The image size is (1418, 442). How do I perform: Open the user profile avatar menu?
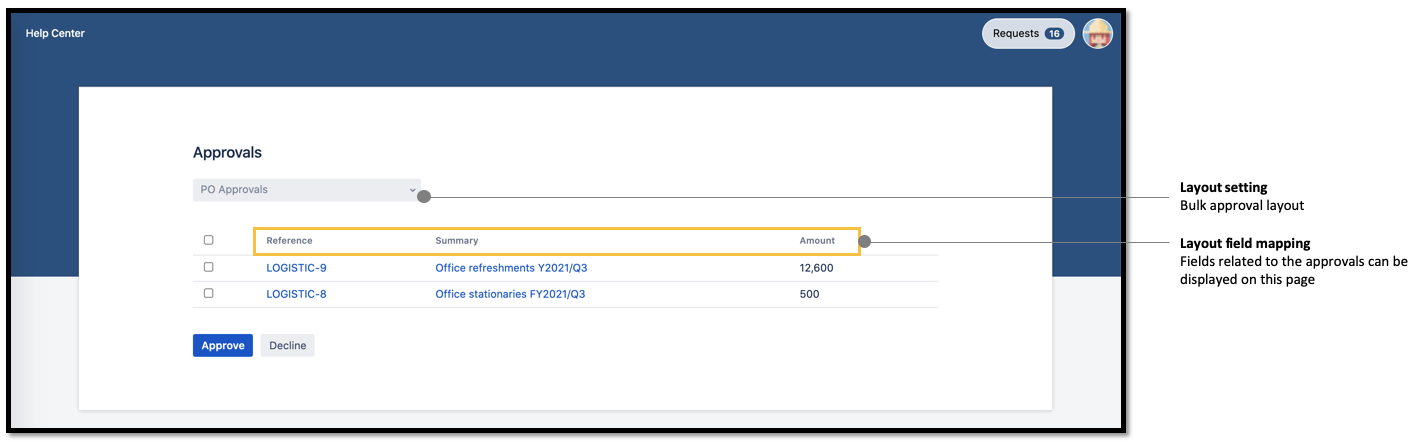pyautogui.click(x=1097, y=34)
